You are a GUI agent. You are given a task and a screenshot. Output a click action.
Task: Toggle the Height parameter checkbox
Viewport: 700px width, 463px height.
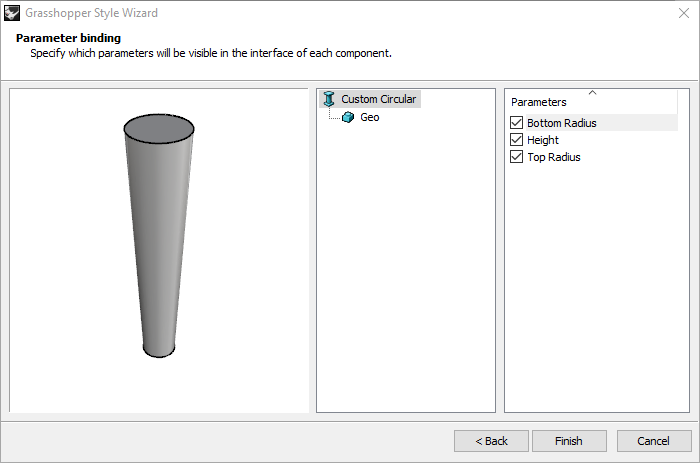point(517,140)
